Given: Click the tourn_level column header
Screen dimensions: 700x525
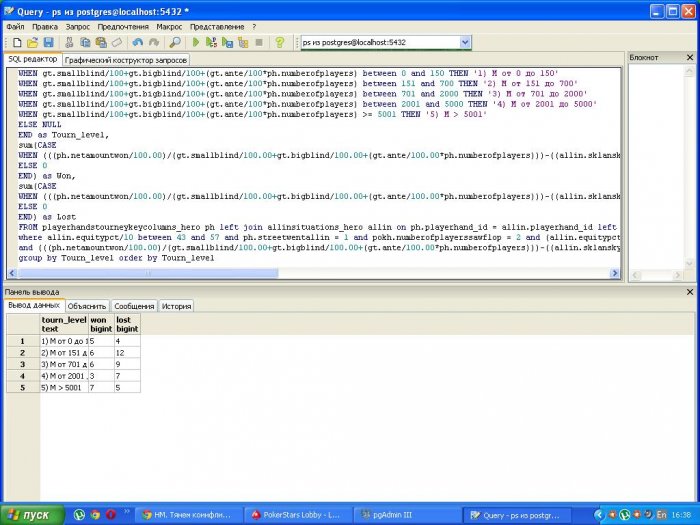Looking at the screenshot, I should 63,324.
